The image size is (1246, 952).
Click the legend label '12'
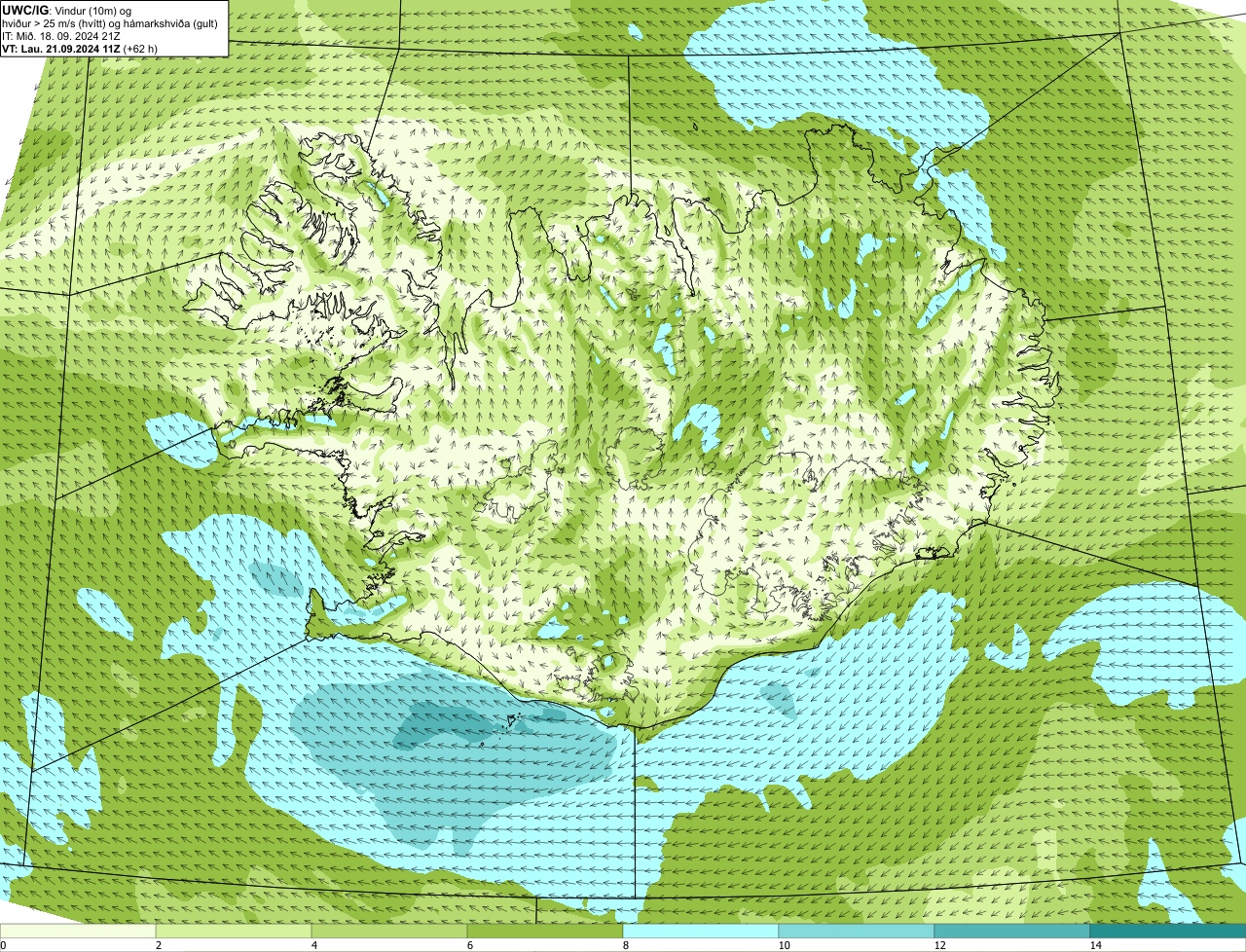coord(939,945)
